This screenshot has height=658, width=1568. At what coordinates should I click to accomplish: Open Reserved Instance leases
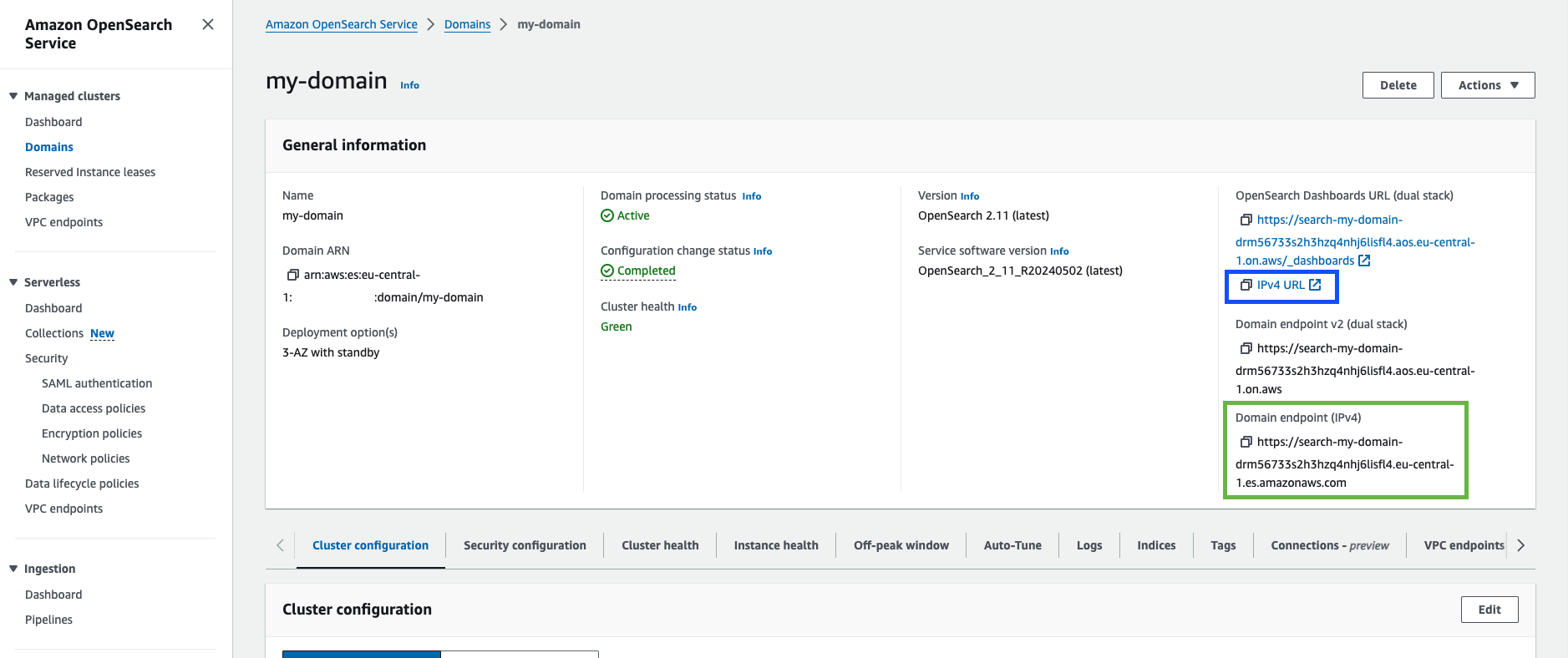pyautogui.click(x=90, y=172)
